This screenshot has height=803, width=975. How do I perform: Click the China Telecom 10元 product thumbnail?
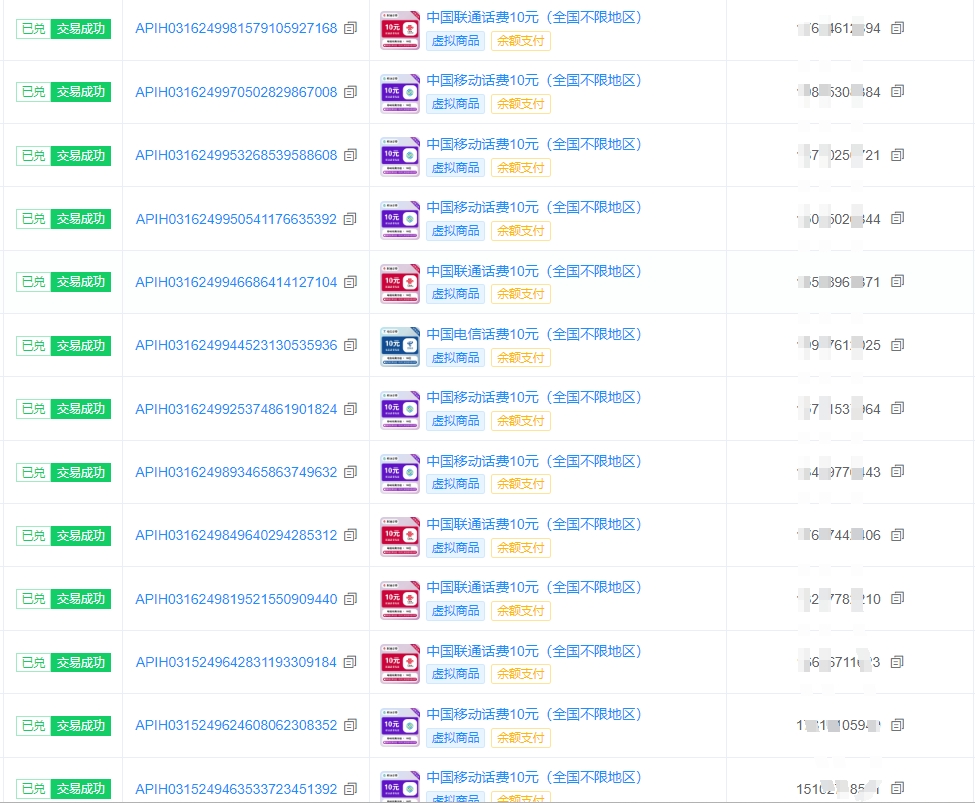[400, 346]
